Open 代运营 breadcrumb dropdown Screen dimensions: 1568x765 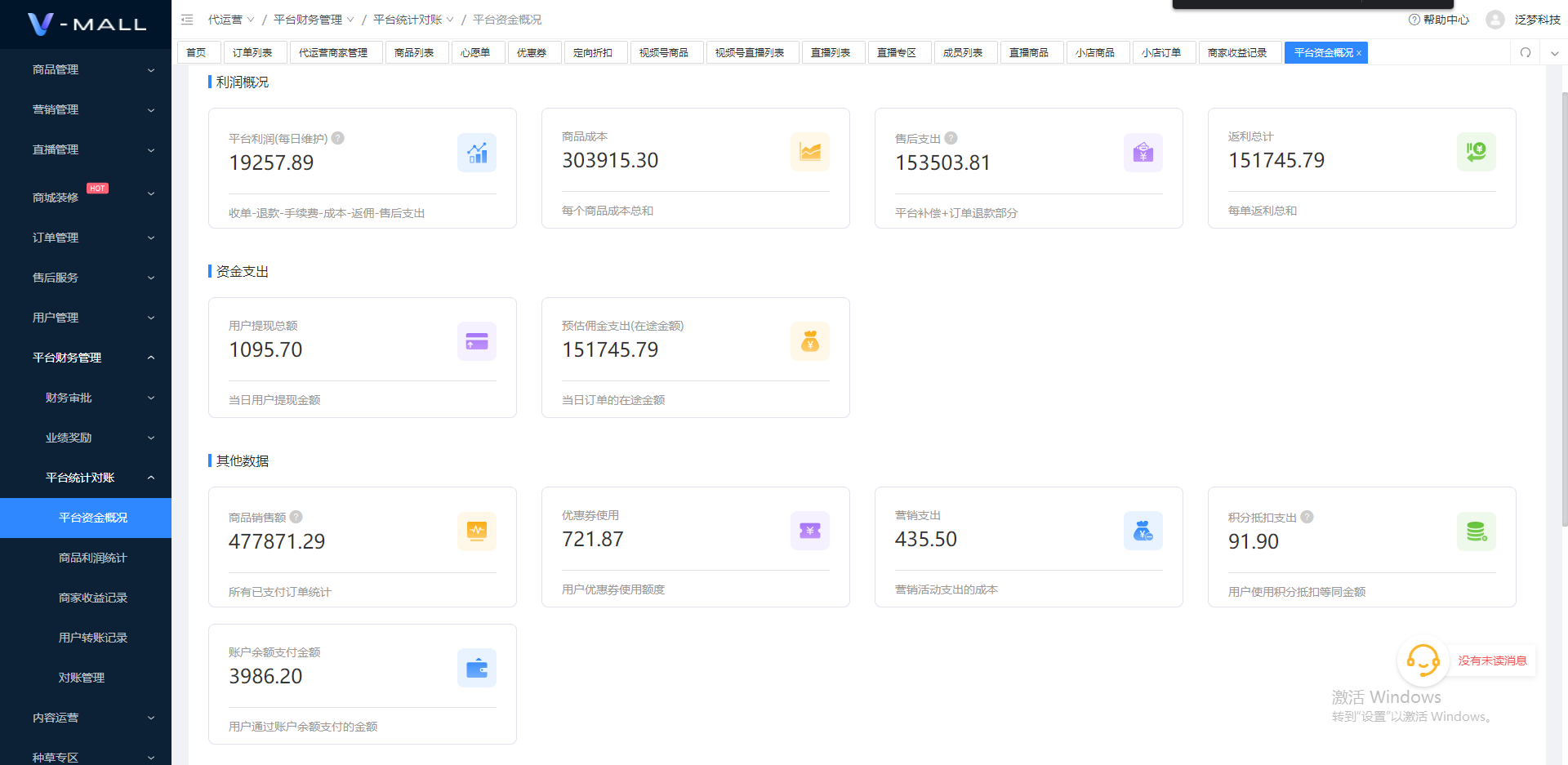(231, 20)
